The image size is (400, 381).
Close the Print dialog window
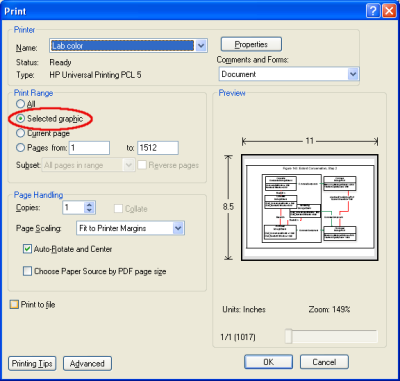point(389,11)
